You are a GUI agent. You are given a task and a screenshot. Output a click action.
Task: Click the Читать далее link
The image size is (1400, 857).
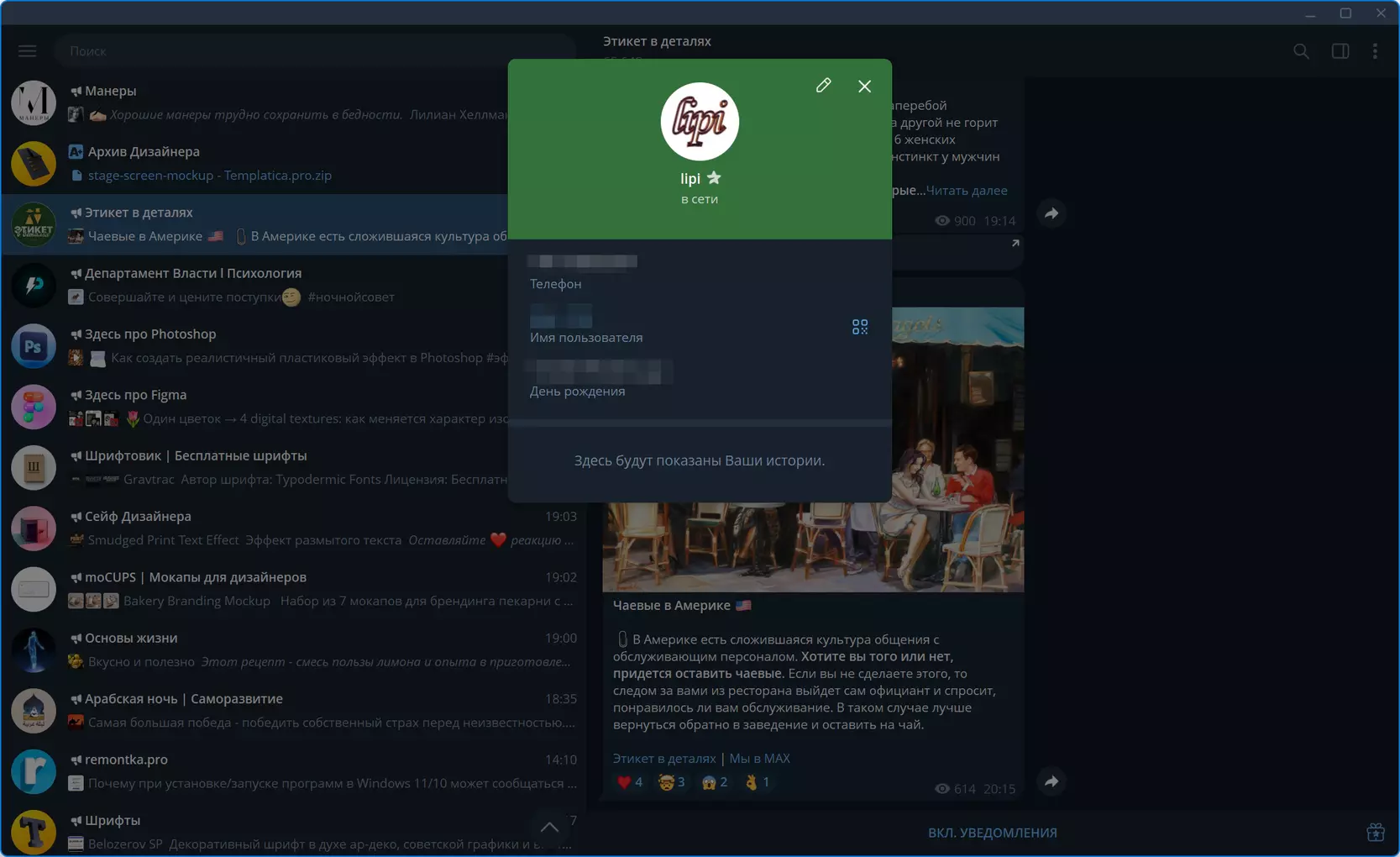click(x=966, y=191)
